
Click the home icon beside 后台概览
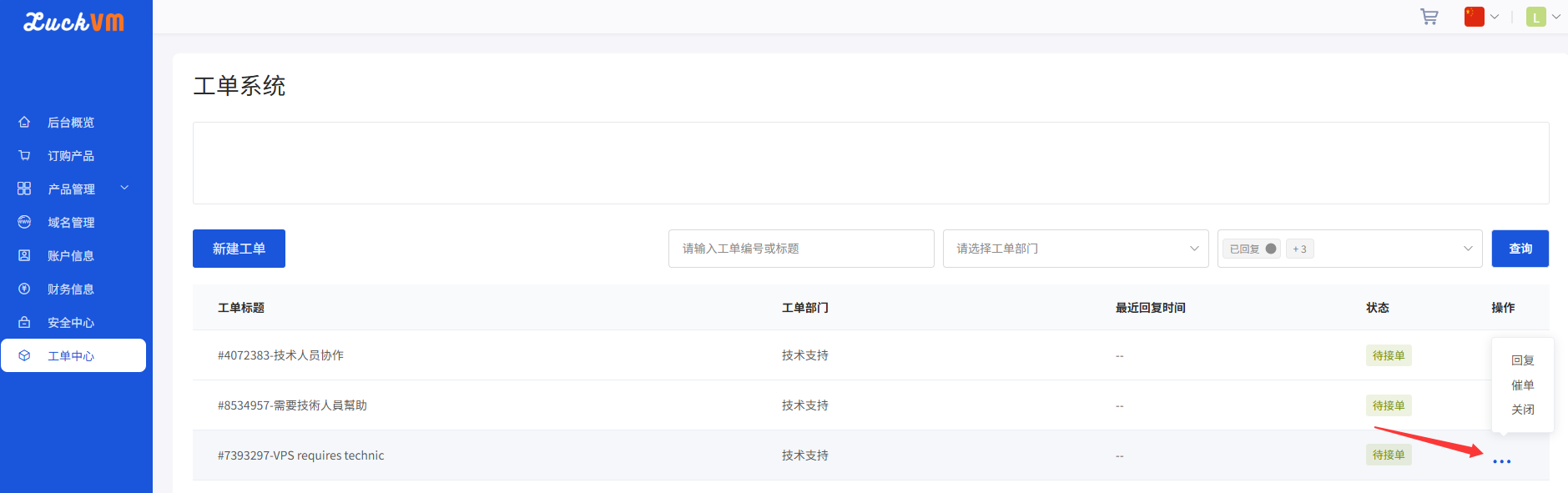(24, 122)
